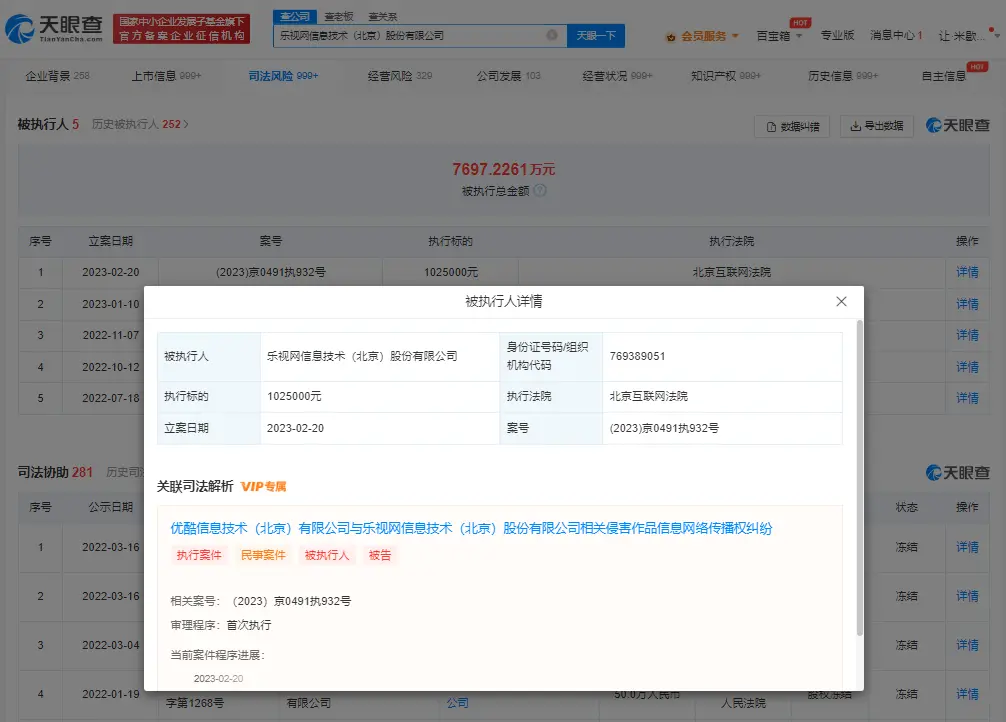Open the user account dropdown at top right
The width and height of the screenshot is (1006, 722).
968,36
